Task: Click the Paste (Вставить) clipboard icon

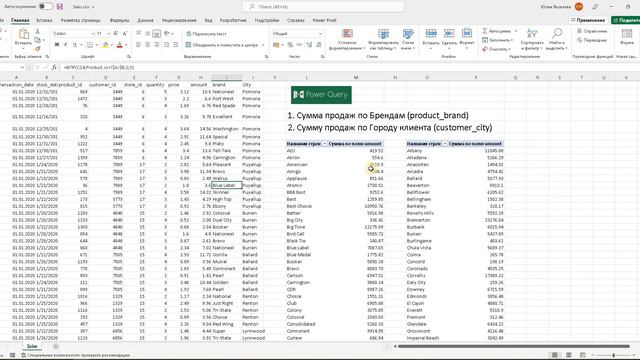Action: [x=23, y=34]
